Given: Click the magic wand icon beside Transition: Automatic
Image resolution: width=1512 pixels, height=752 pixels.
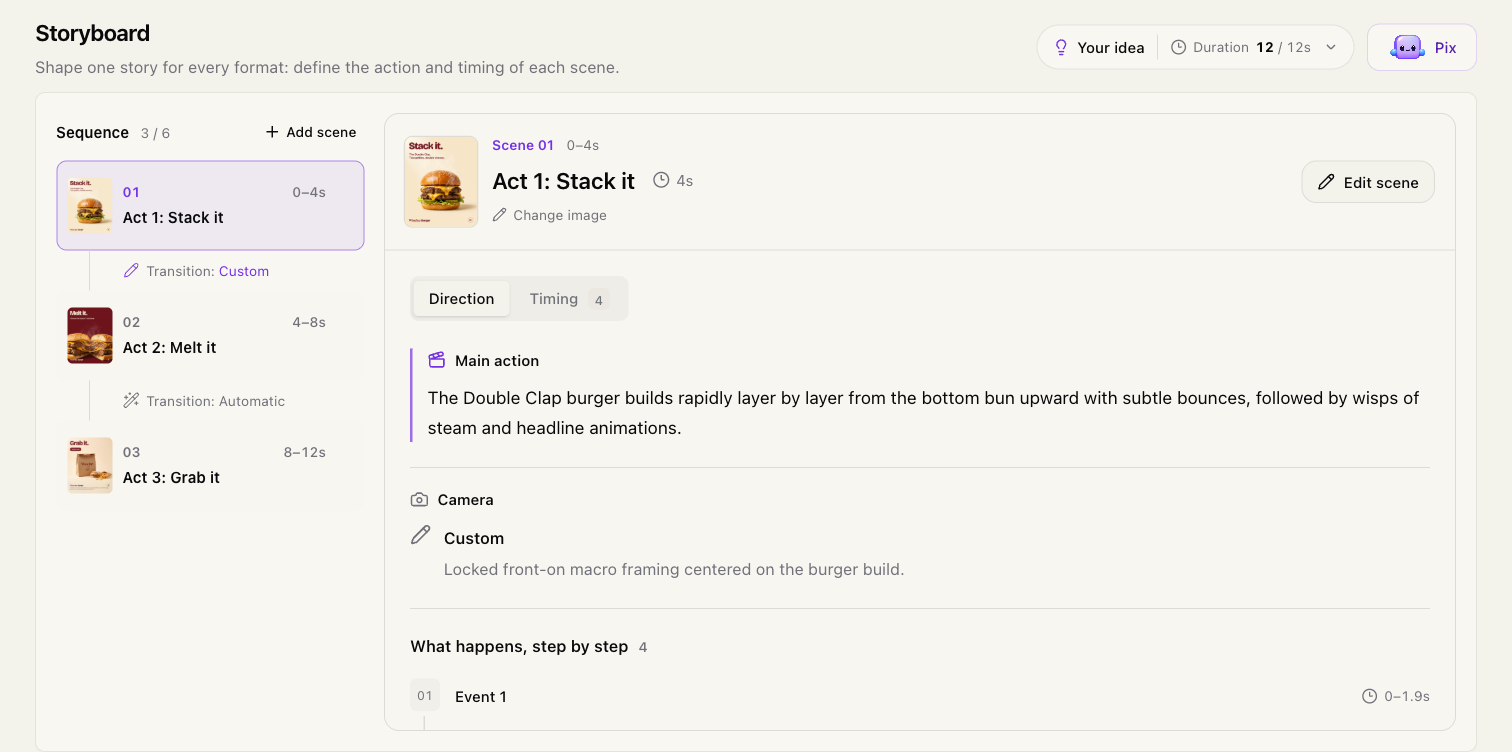Looking at the screenshot, I should pyautogui.click(x=131, y=400).
